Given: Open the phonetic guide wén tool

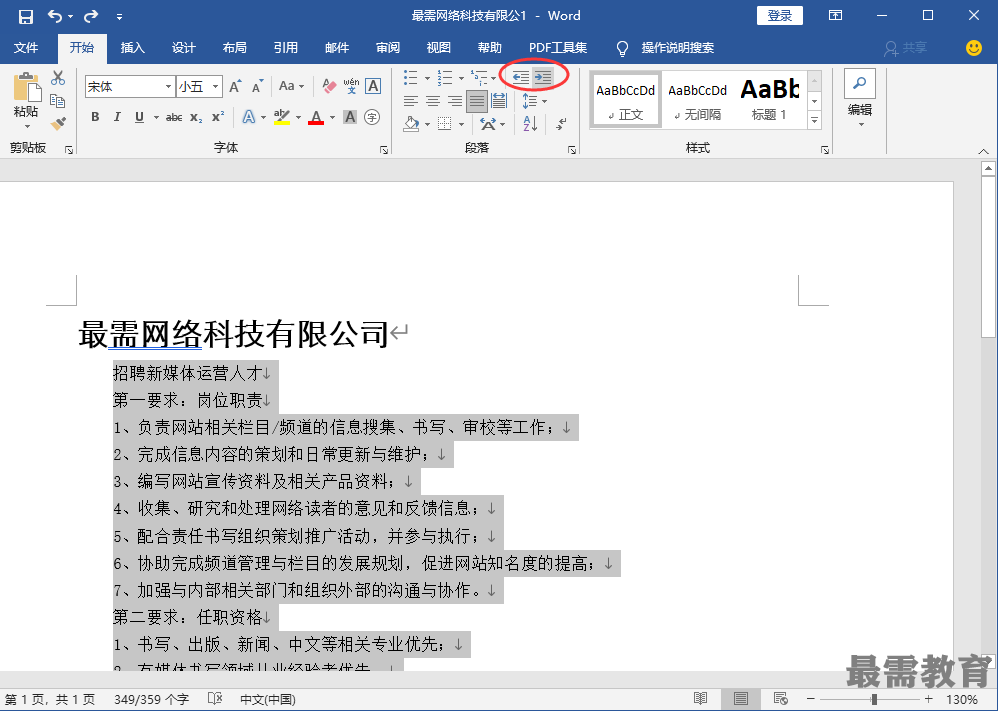Looking at the screenshot, I should 351,86.
